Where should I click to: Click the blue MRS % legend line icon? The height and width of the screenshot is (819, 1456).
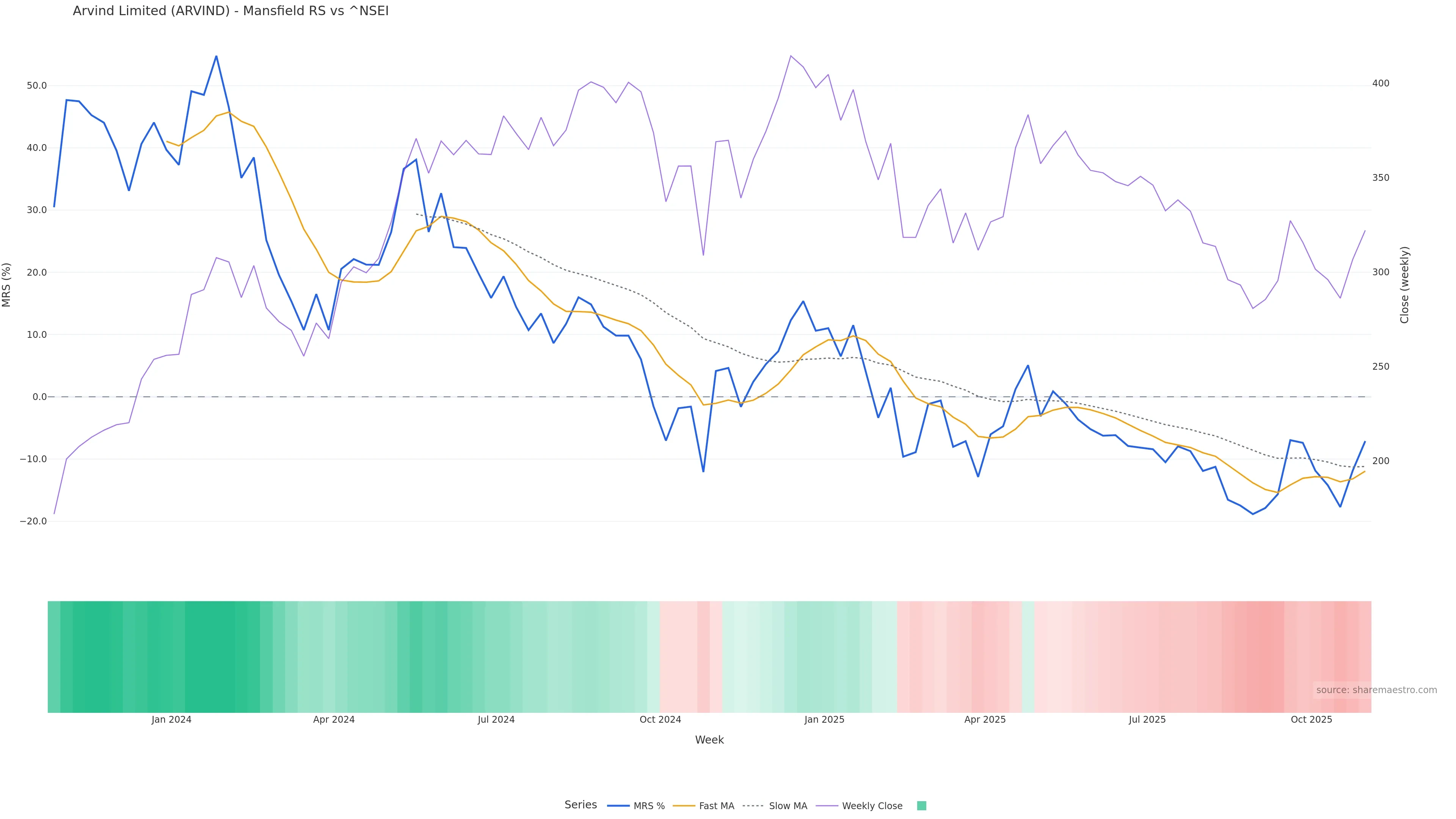[x=618, y=806]
